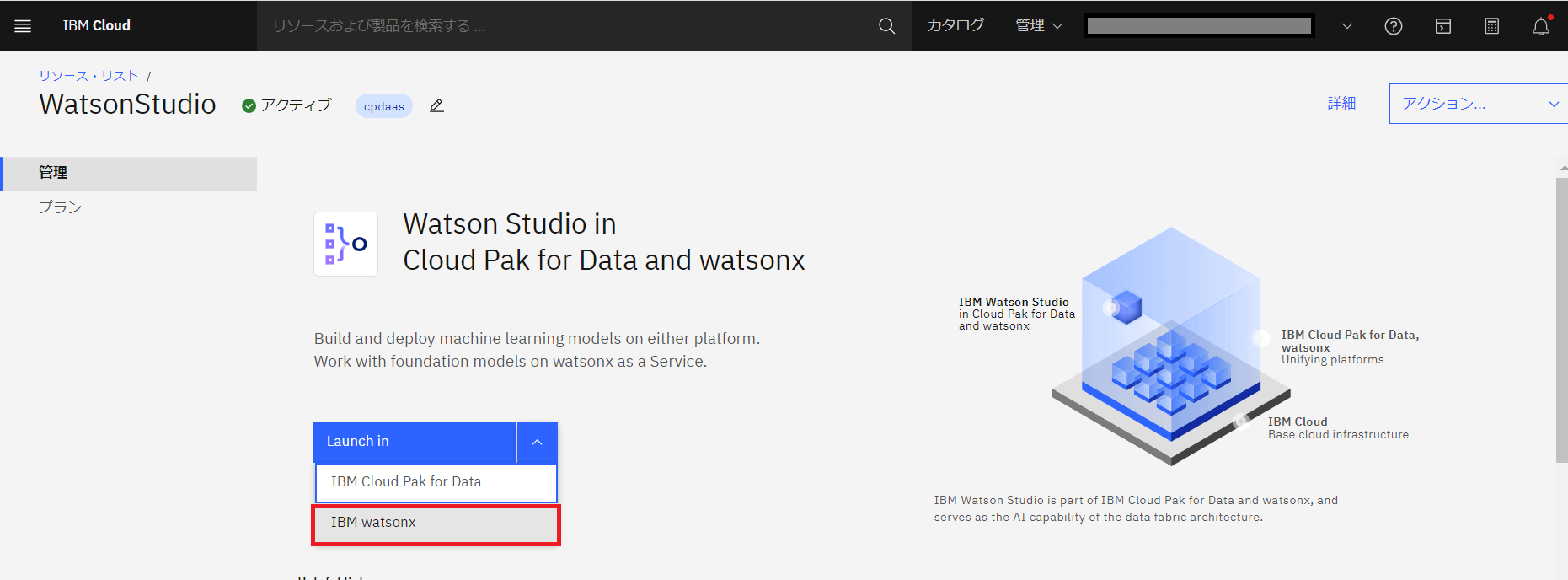Launch the Cloud Shell terminal icon
Viewport: 1568px width, 580px height.
point(1443,26)
